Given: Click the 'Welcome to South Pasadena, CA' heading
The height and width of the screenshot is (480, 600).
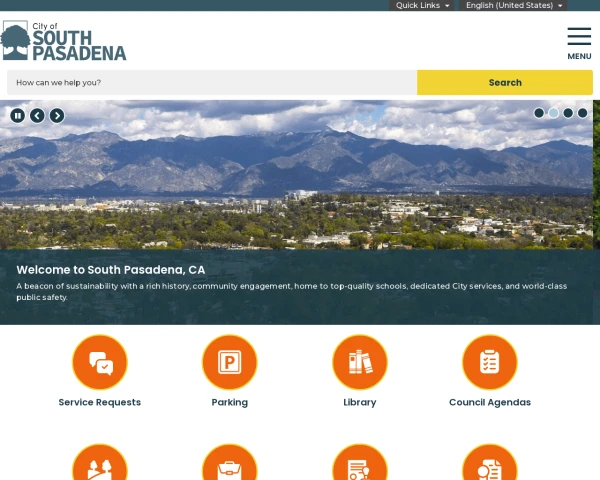Looking at the screenshot, I should pyautogui.click(x=111, y=270).
